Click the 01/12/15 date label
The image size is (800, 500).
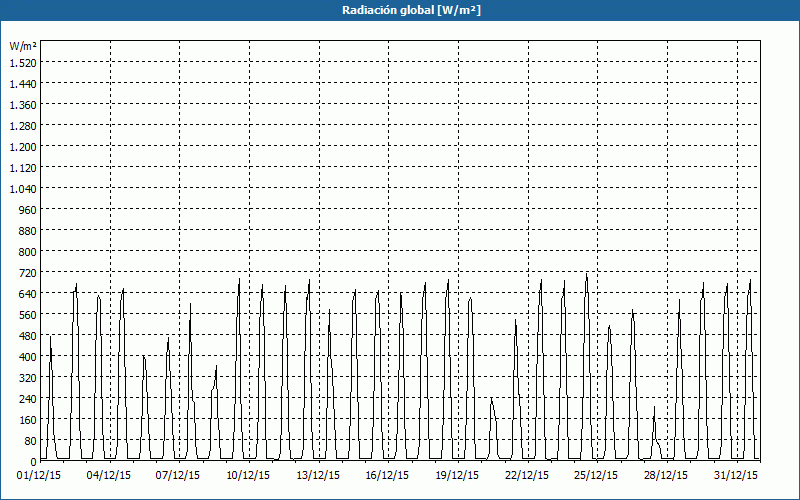pyautogui.click(x=39, y=476)
